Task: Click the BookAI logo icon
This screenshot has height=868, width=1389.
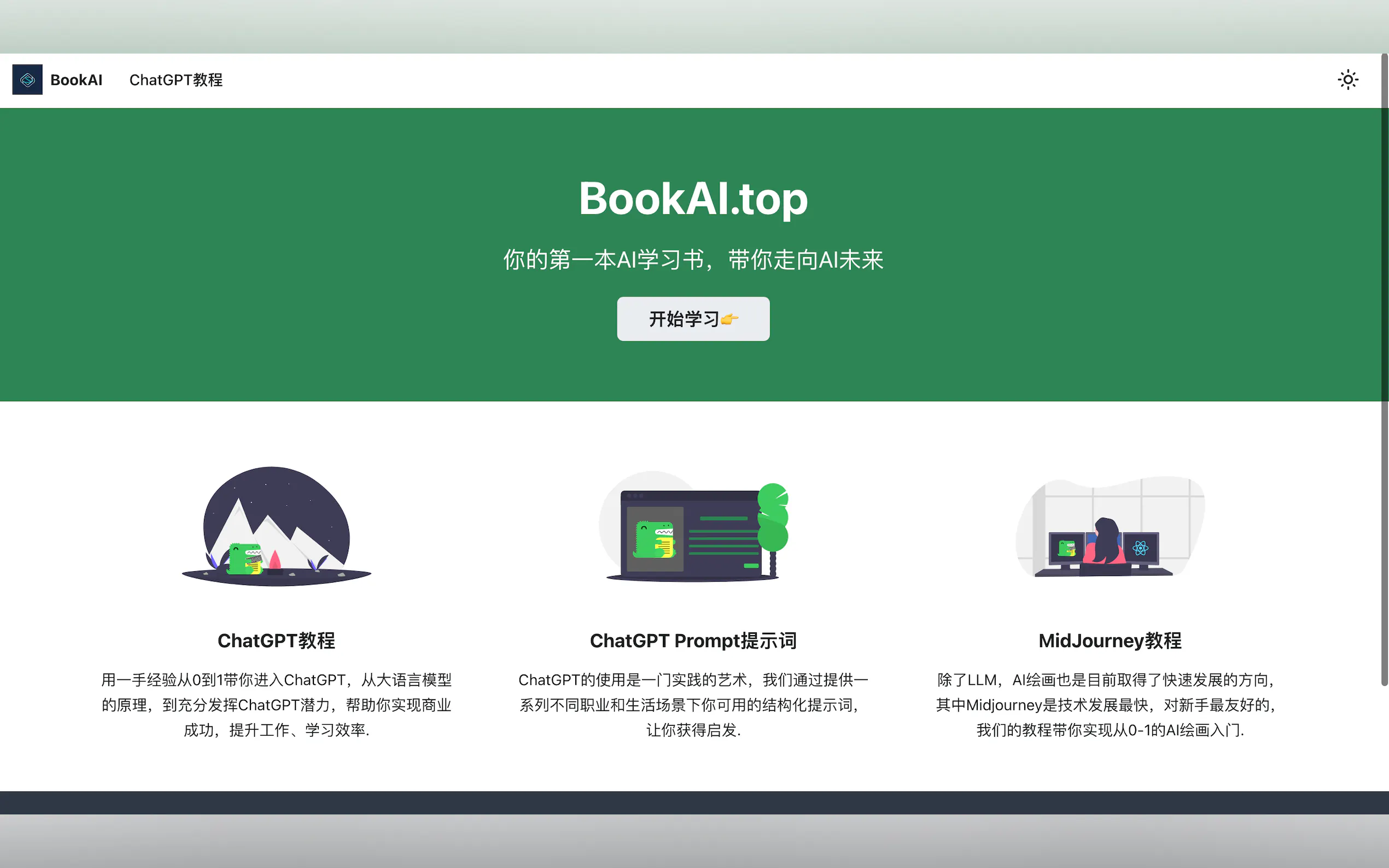Action: click(27, 80)
